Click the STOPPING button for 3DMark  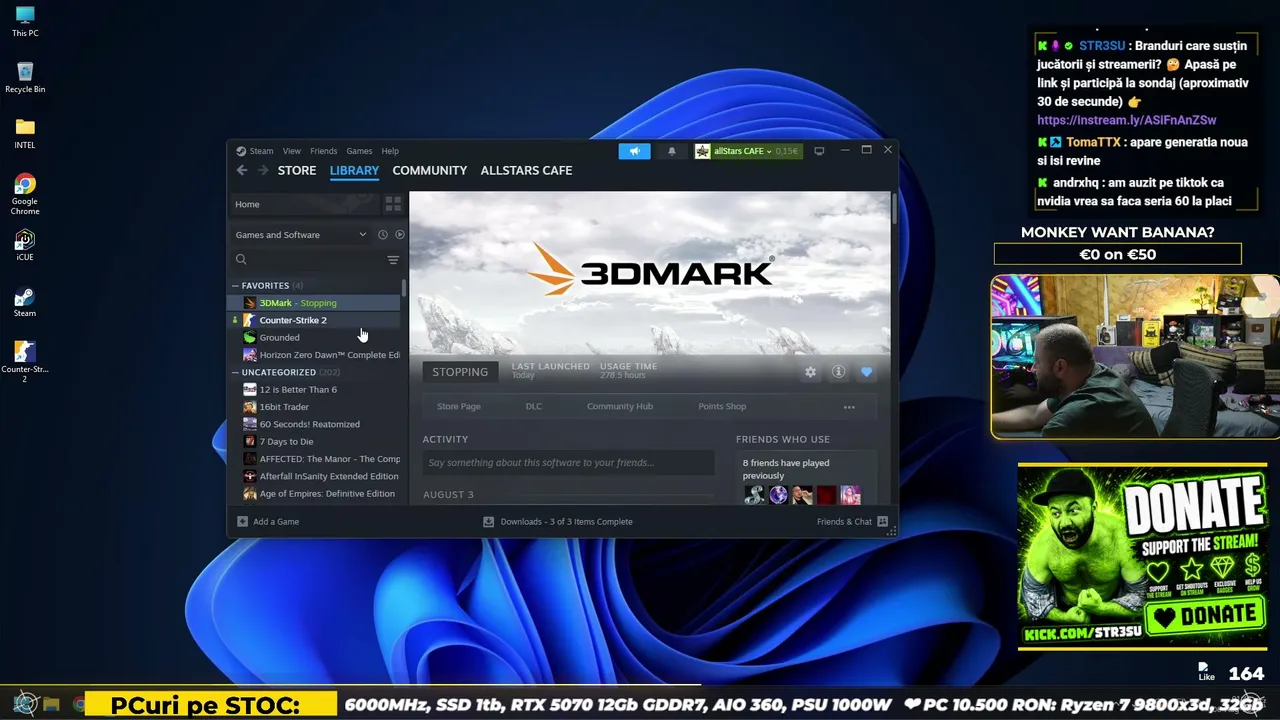(x=460, y=372)
